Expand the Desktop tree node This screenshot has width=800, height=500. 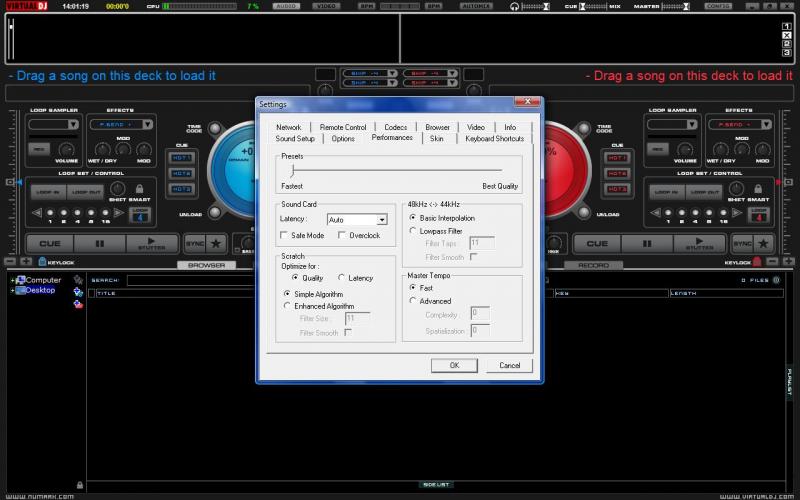pos(12,290)
